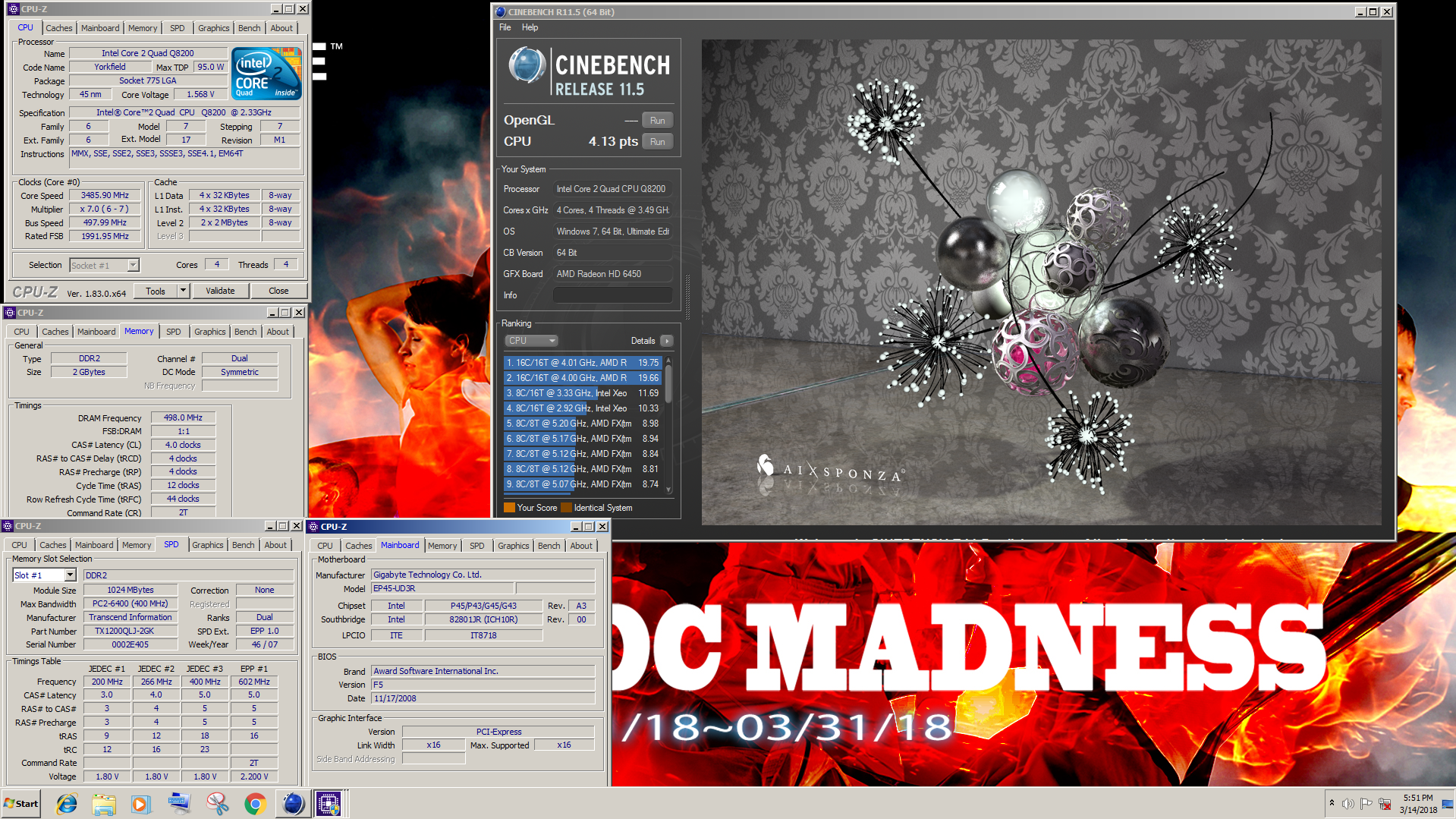Click the ranking list scrollbar thumb

(668, 386)
